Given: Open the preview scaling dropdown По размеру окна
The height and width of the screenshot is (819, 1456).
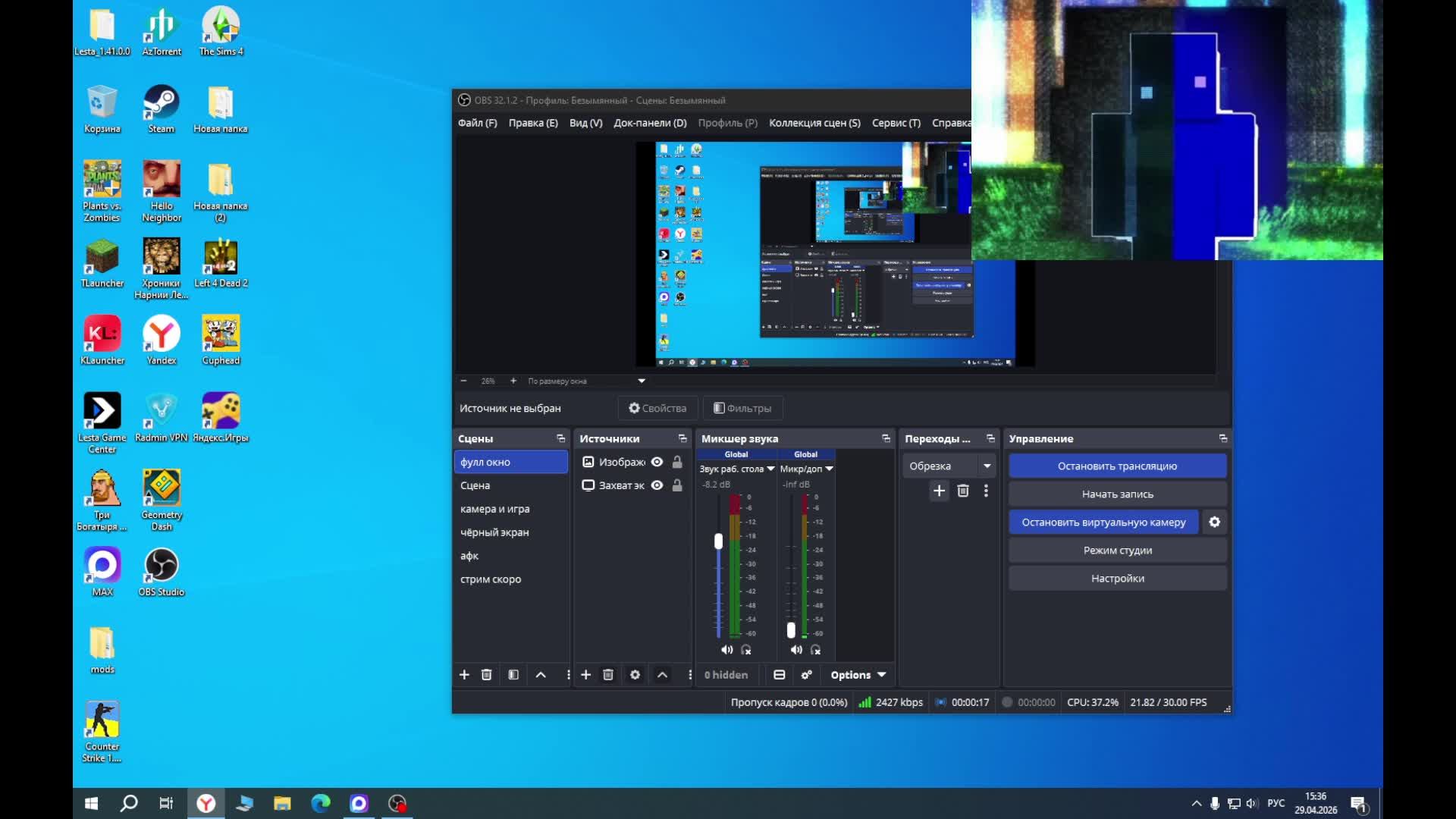Looking at the screenshot, I should (641, 381).
